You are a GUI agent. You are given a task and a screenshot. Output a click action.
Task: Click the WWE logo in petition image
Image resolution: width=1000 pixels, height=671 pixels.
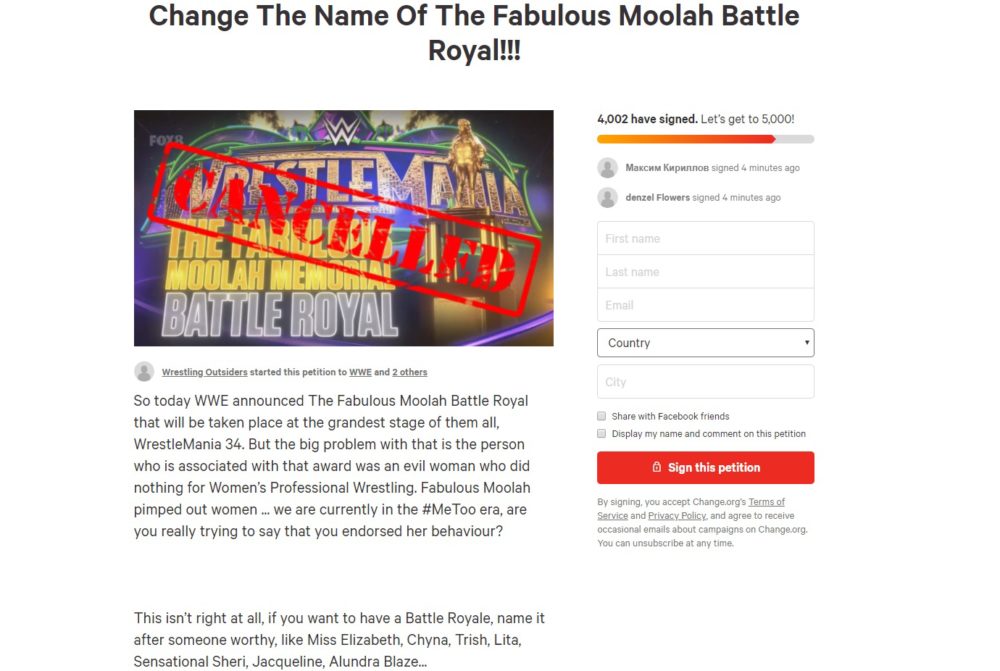pyautogui.click(x=342, y=129)
